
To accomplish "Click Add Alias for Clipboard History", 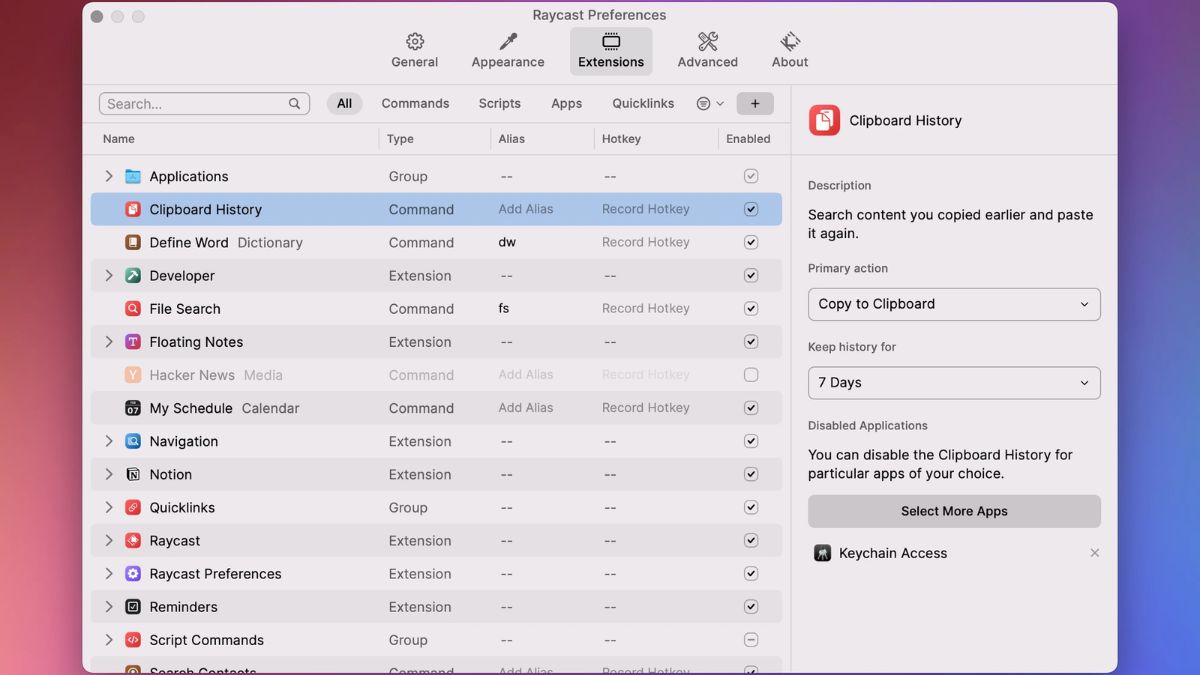I will pos(526,209).
